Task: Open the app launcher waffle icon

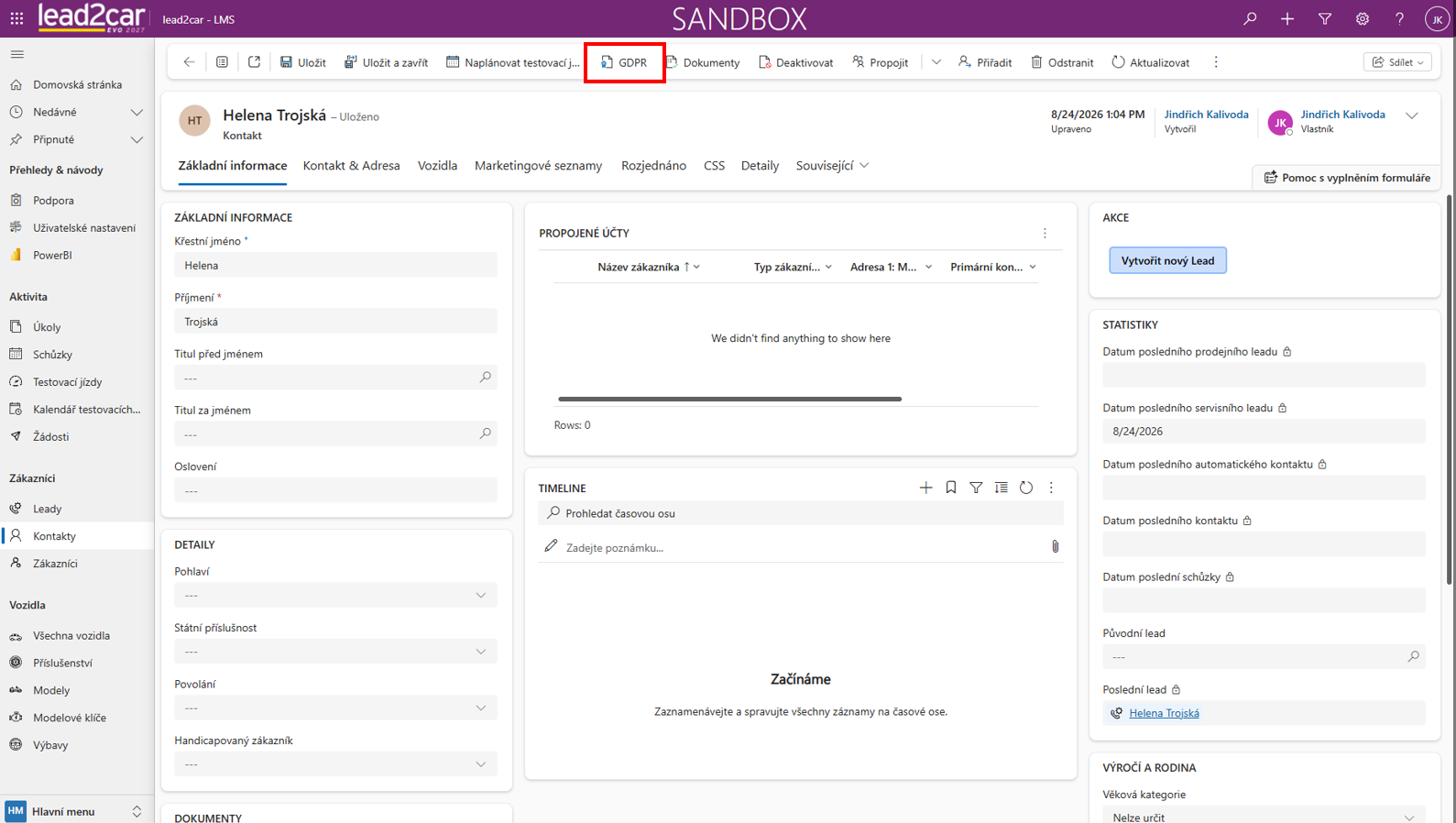Action: [x=16, y=18]
